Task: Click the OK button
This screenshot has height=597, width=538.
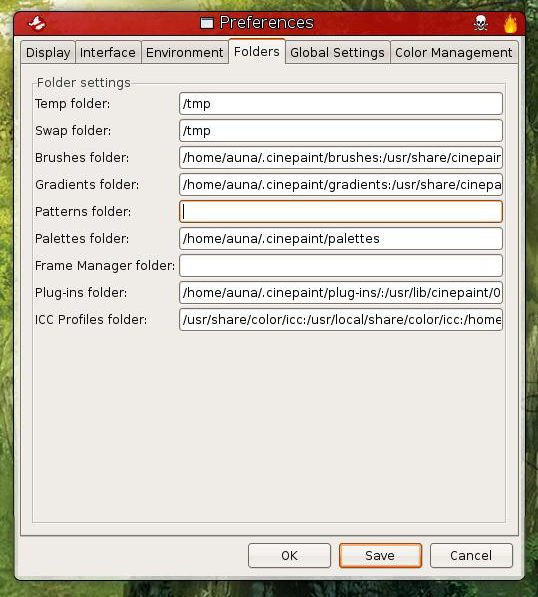Action: [289, 555]
